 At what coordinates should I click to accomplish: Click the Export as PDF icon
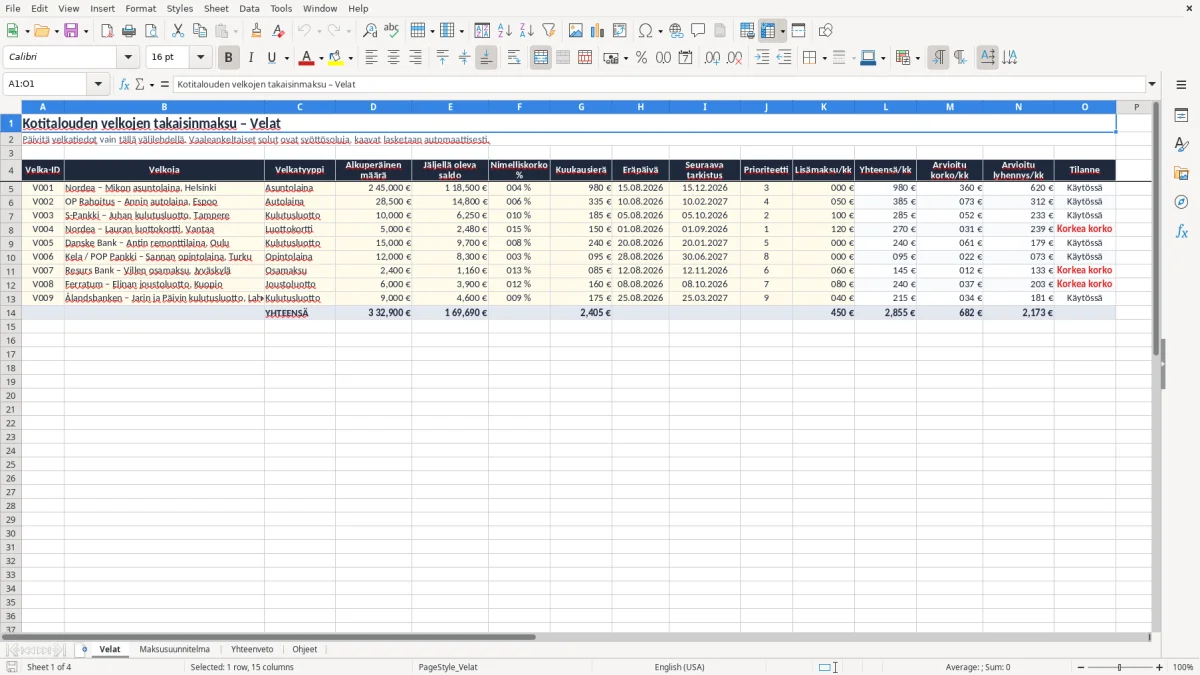point(107,31)
